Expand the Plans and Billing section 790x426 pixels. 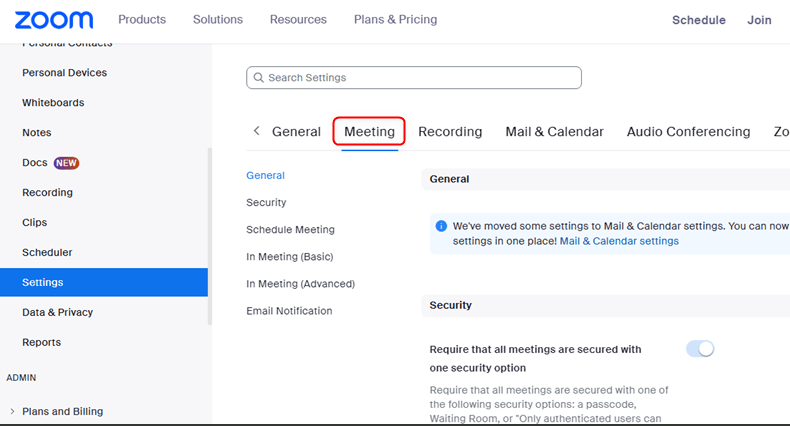pyautogui.click(x=12, y=411)
